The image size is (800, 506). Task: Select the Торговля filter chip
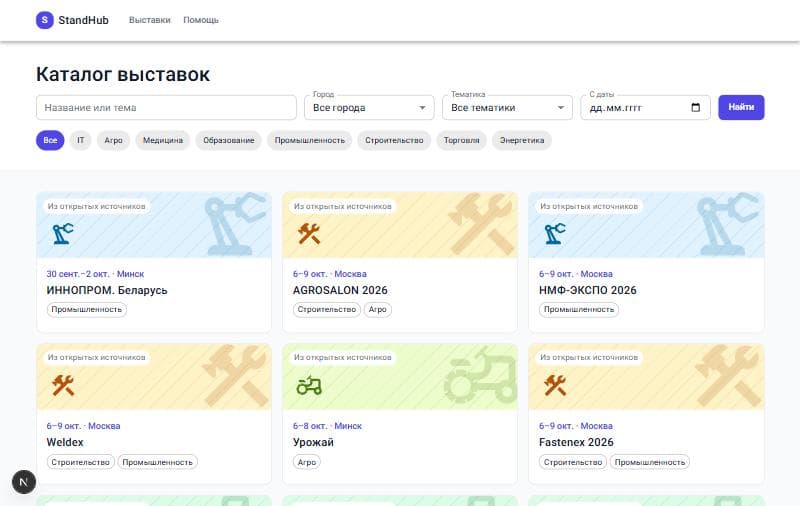[x=462, y=140]
